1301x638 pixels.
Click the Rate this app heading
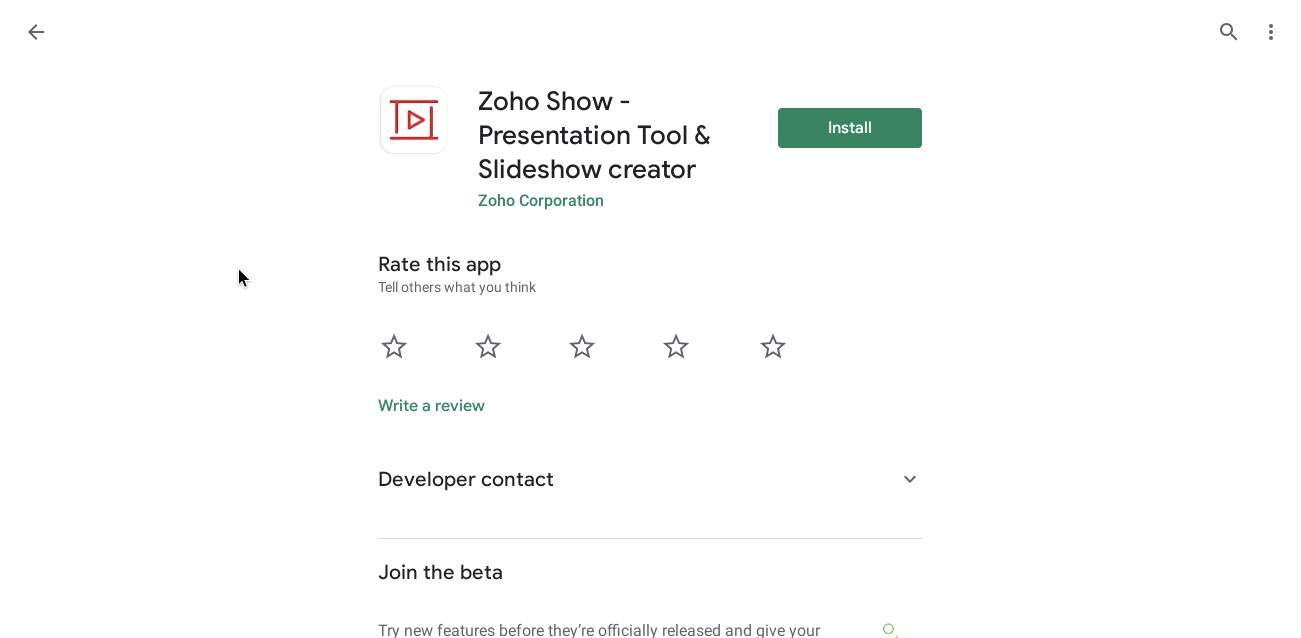click(439, 265)
